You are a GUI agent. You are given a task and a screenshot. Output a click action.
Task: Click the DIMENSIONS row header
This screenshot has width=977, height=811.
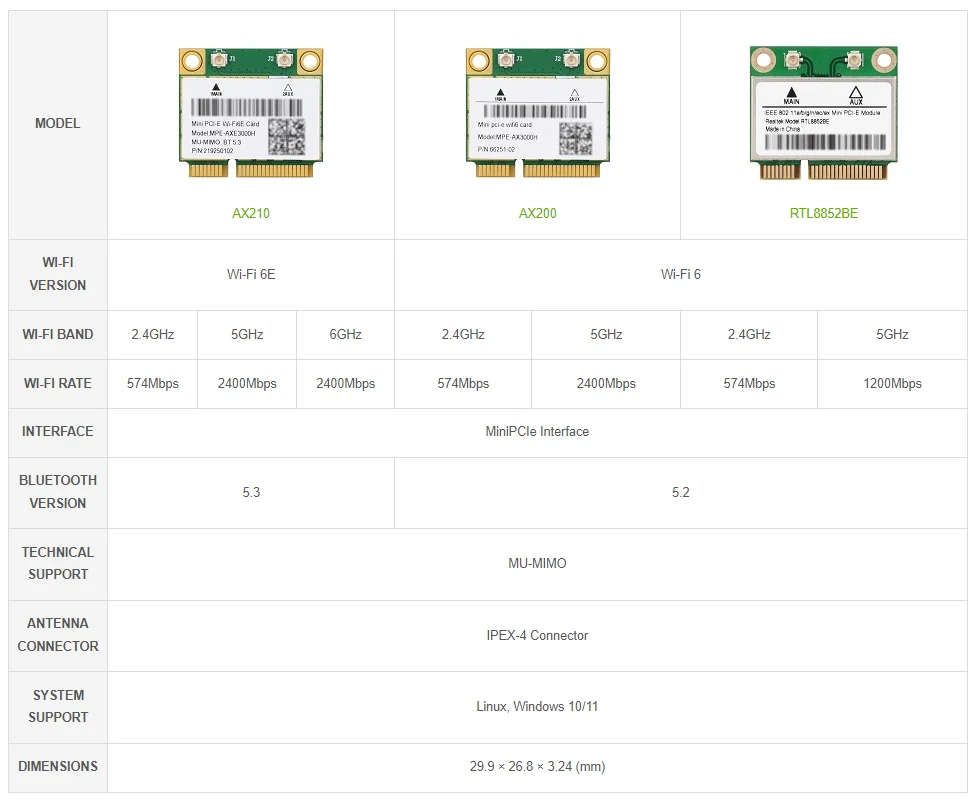58,767
